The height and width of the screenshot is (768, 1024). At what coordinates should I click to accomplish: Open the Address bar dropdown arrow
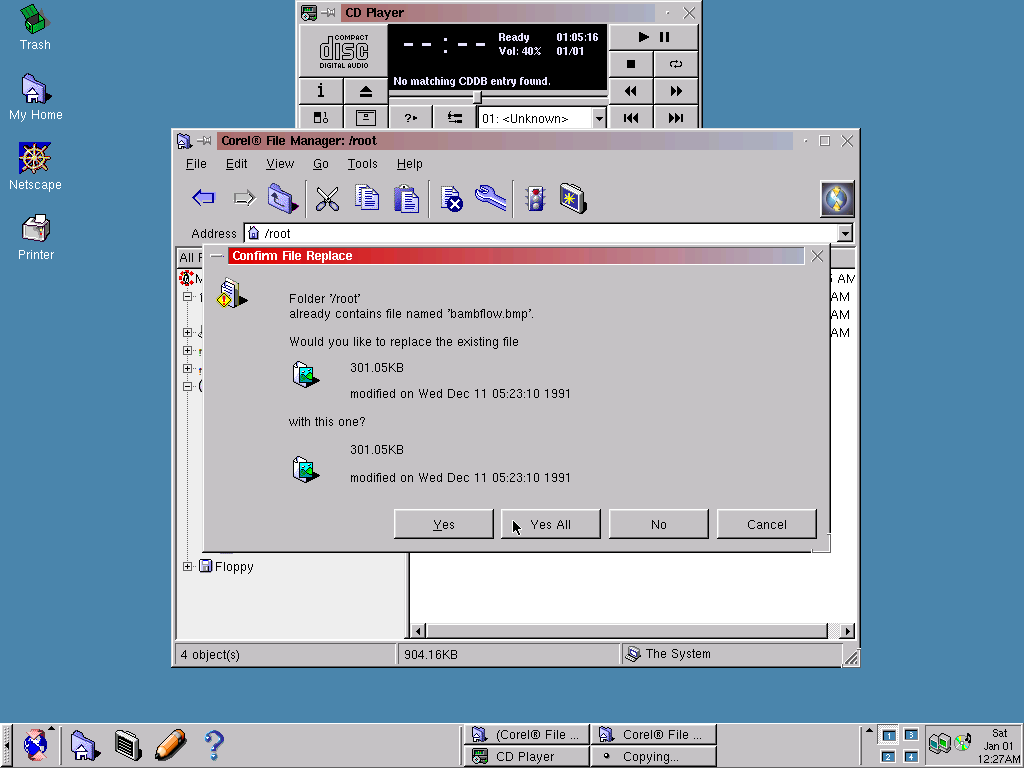click(x=845, y=233)
